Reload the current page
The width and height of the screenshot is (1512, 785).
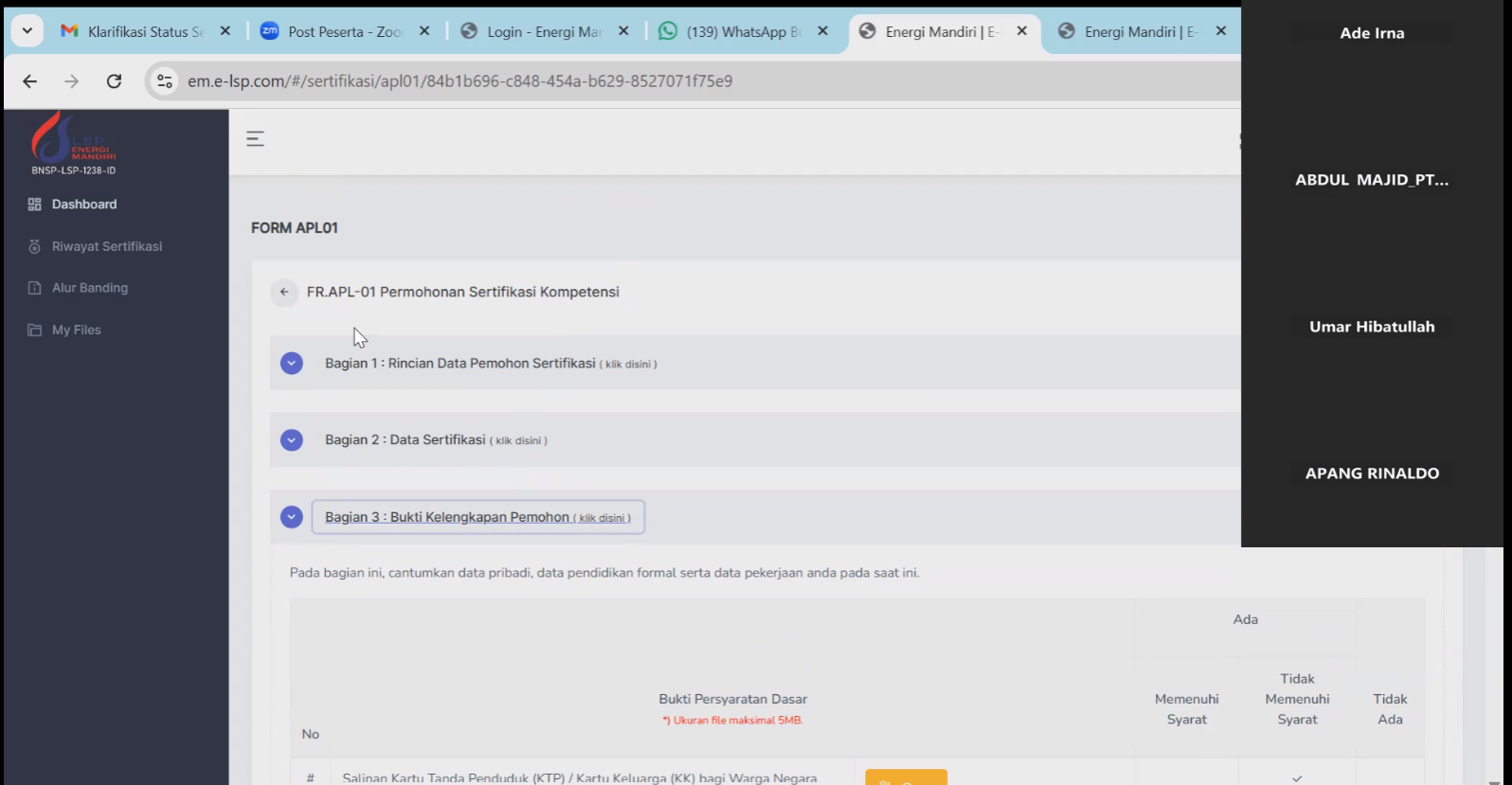point(114,81)
